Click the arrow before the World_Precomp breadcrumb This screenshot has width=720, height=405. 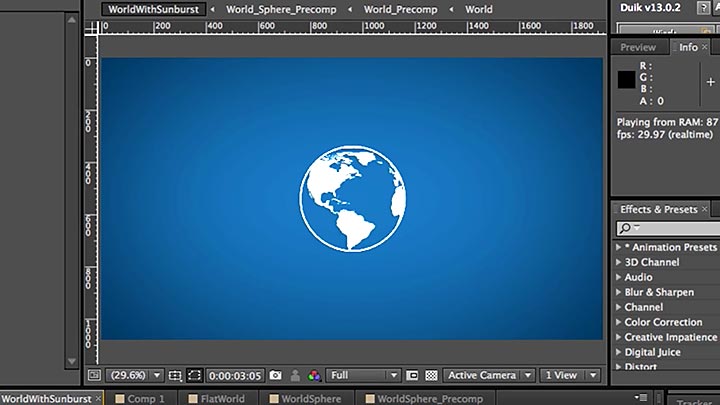(350, 9)
